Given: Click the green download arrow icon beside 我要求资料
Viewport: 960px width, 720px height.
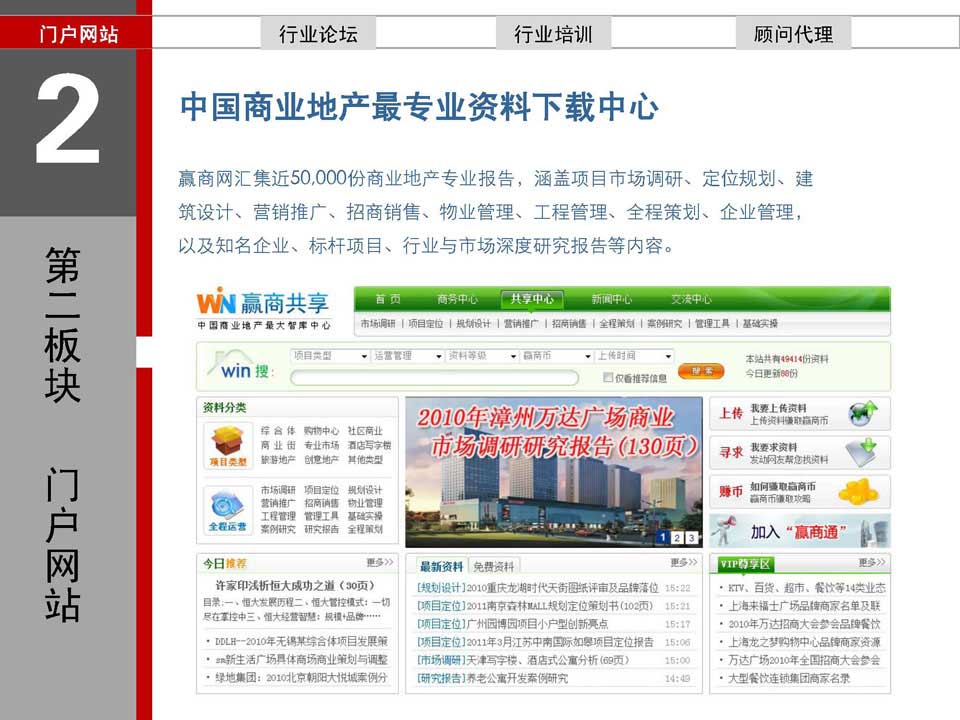Looking at the screenshot, I should pyautogui.click(x=863, y=453).
